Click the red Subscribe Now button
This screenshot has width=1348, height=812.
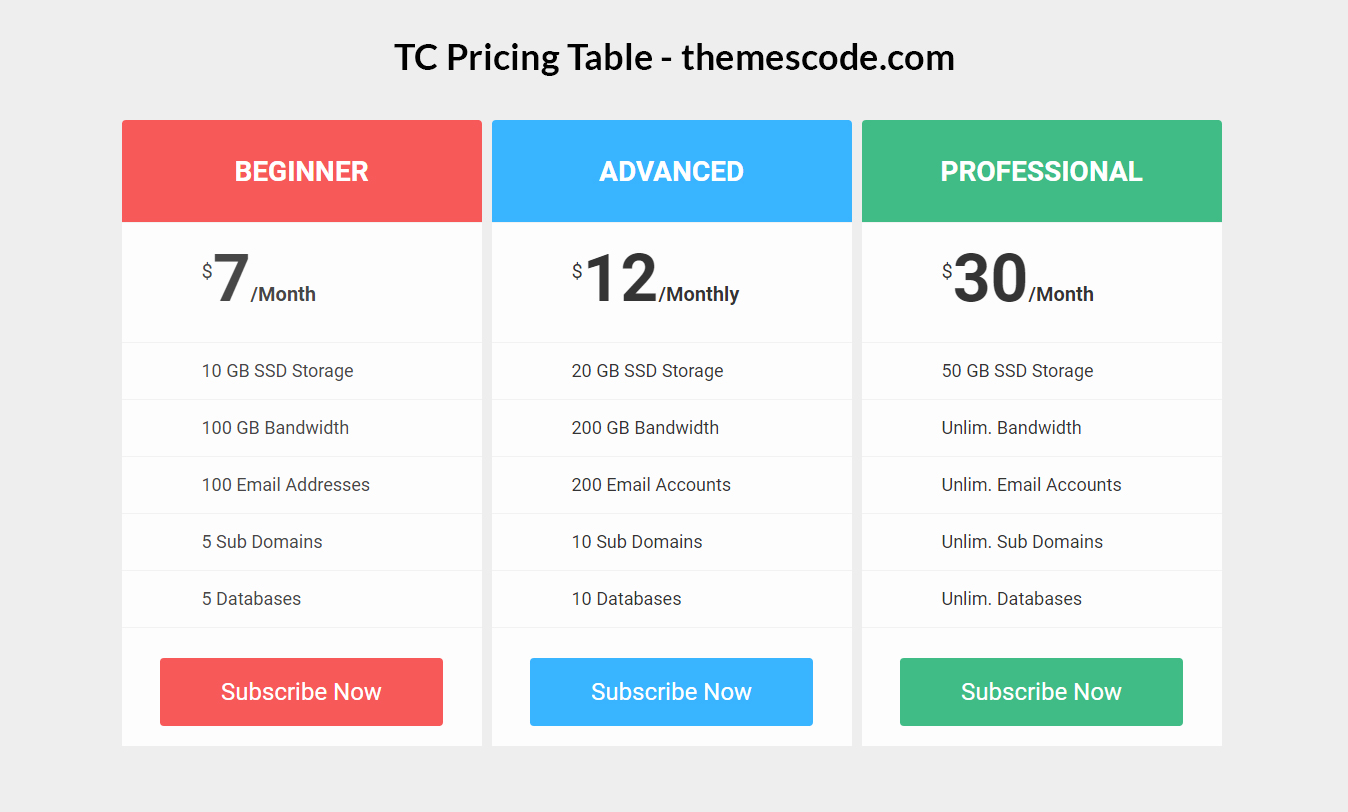[x=301, y=692]
